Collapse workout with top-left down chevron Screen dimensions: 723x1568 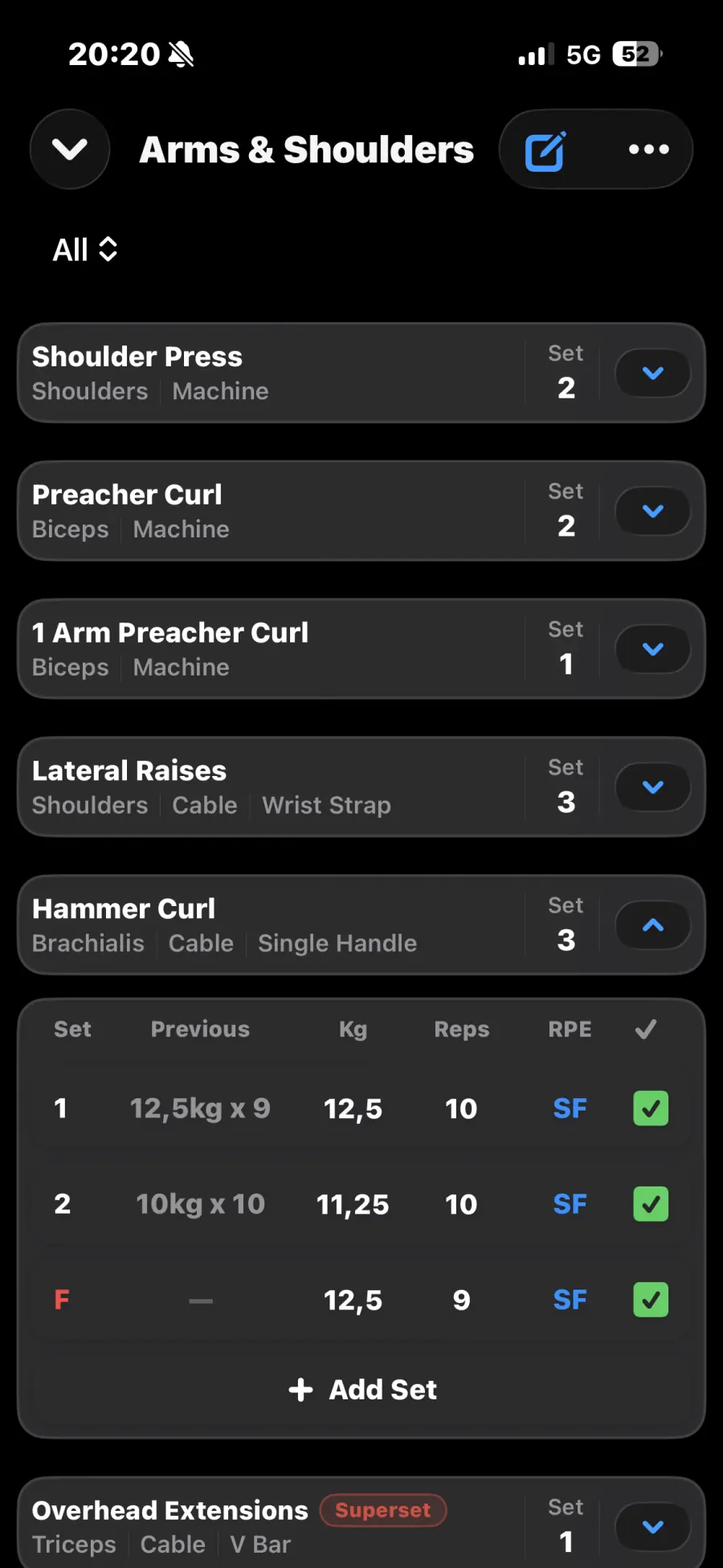pos(70,149)
